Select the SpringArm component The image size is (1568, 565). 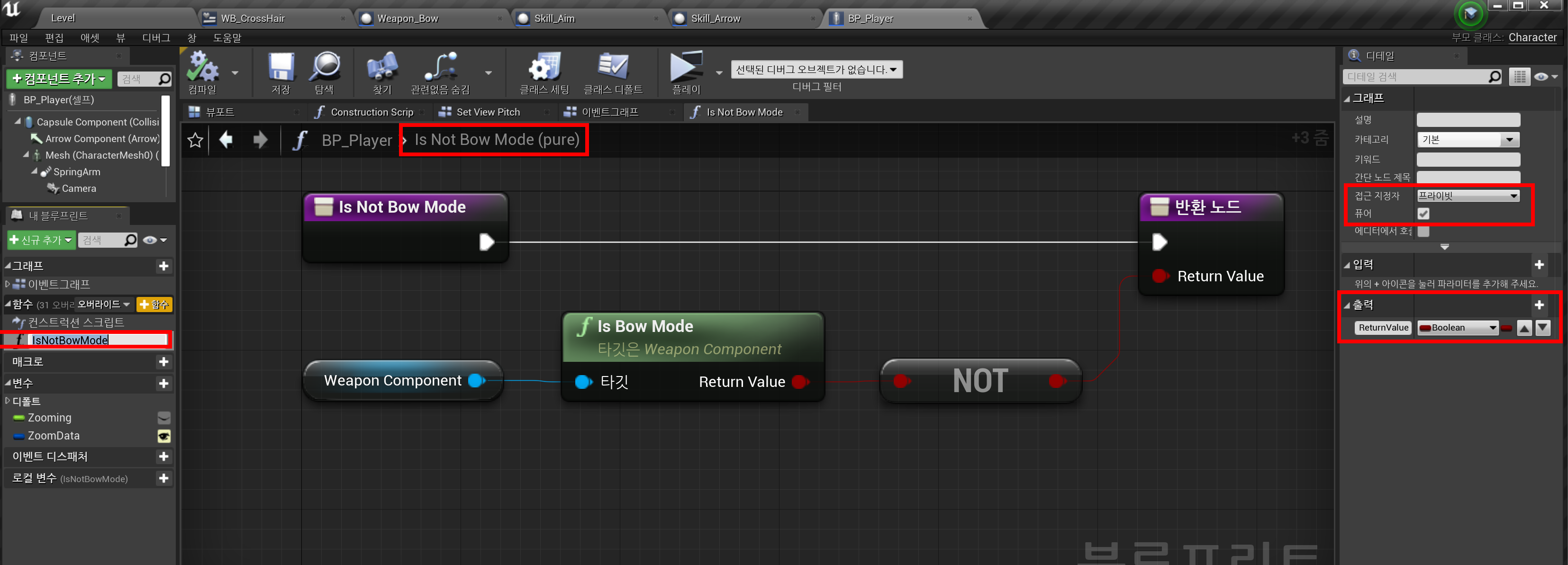pos(77,172)
